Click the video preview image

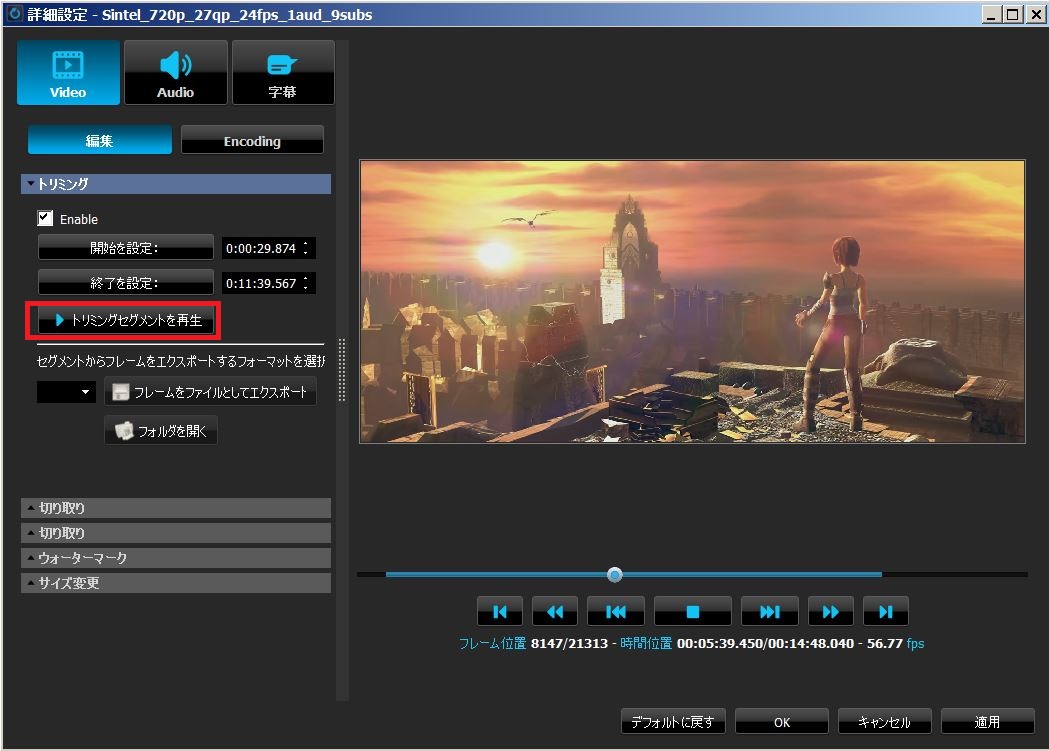[692, 302]
